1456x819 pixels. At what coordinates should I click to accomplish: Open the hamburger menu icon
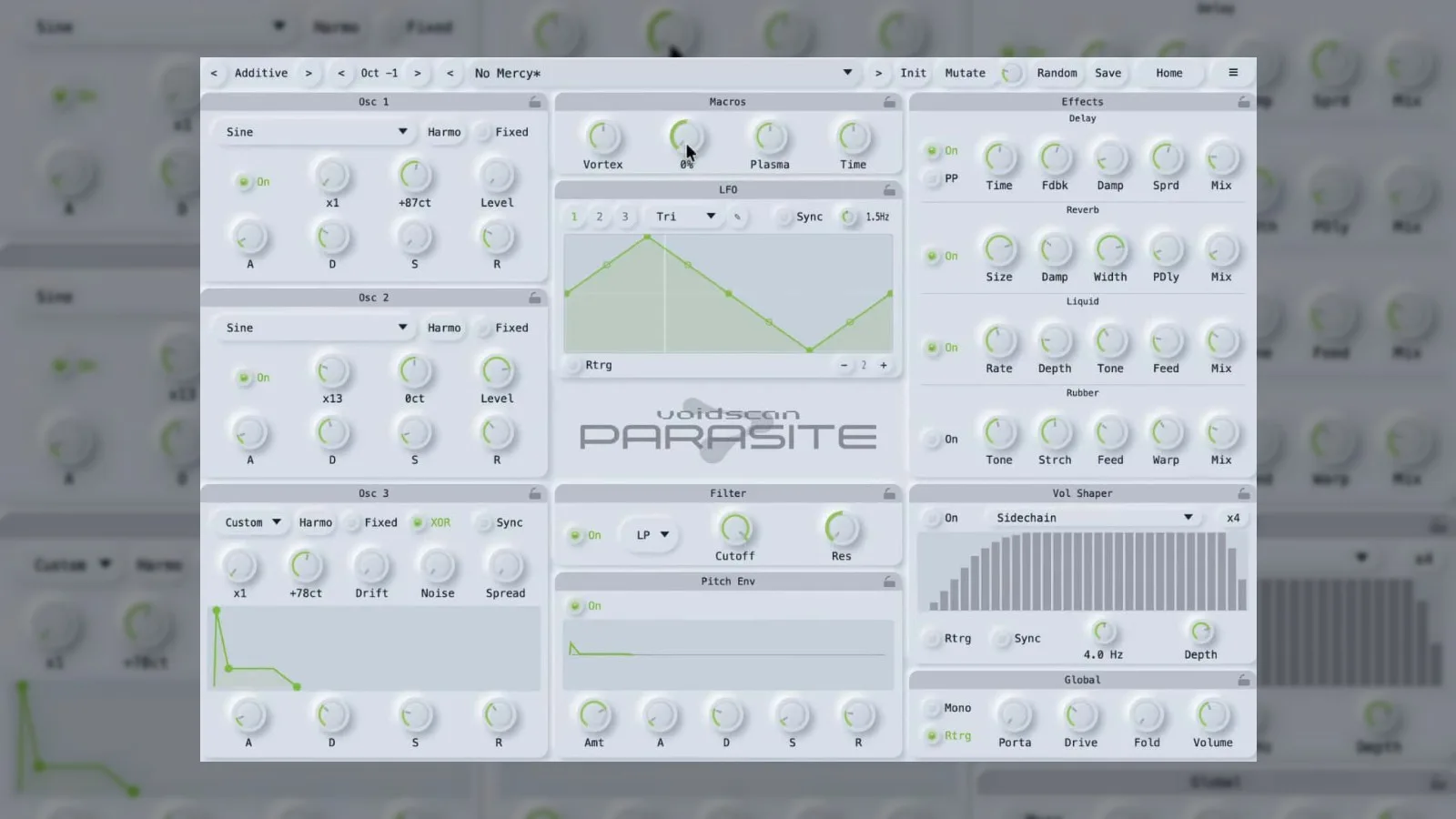click(1233, 73)
